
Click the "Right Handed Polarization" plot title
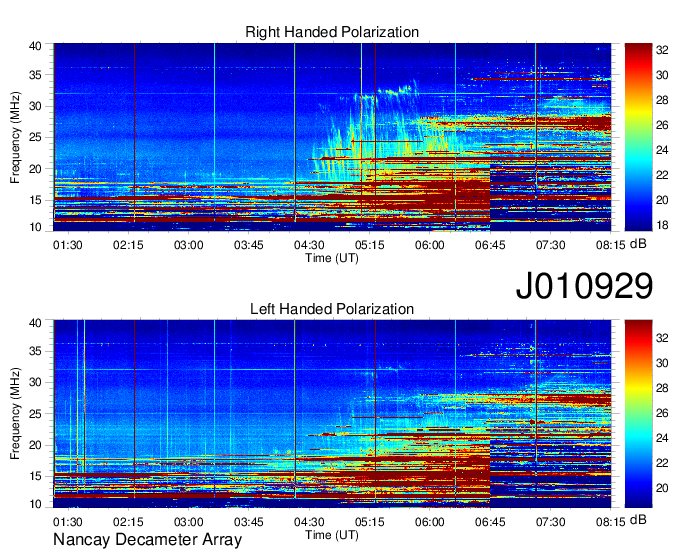tap(332, 32)
